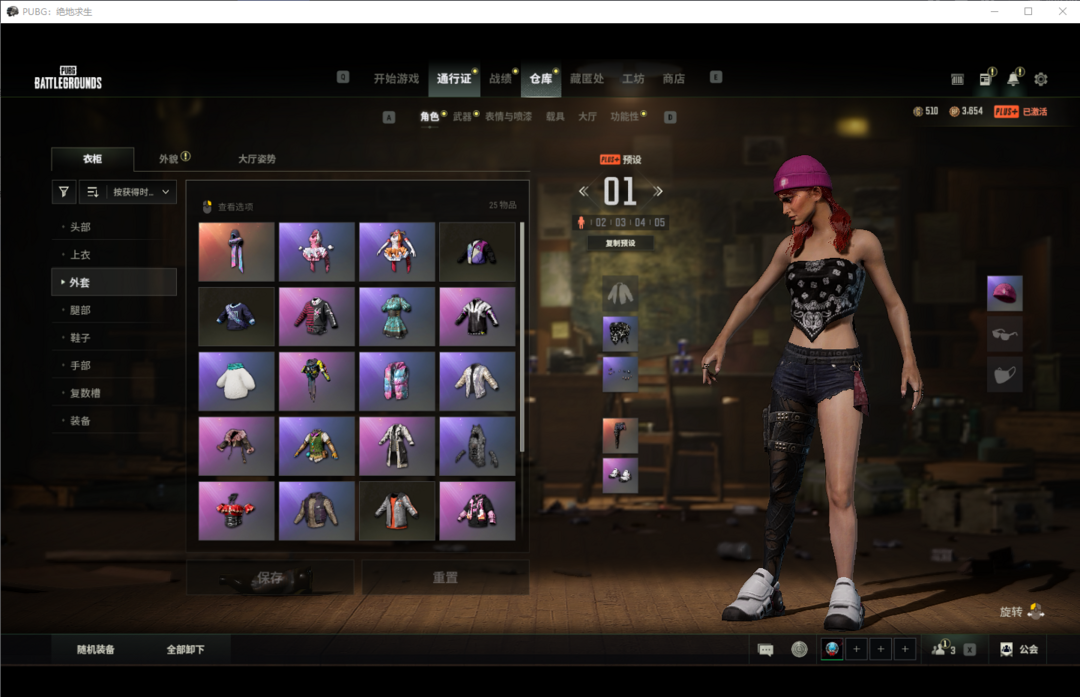1080x697 pixels.
Task: Click the 复制预设 button
Action: pos(620,243)
